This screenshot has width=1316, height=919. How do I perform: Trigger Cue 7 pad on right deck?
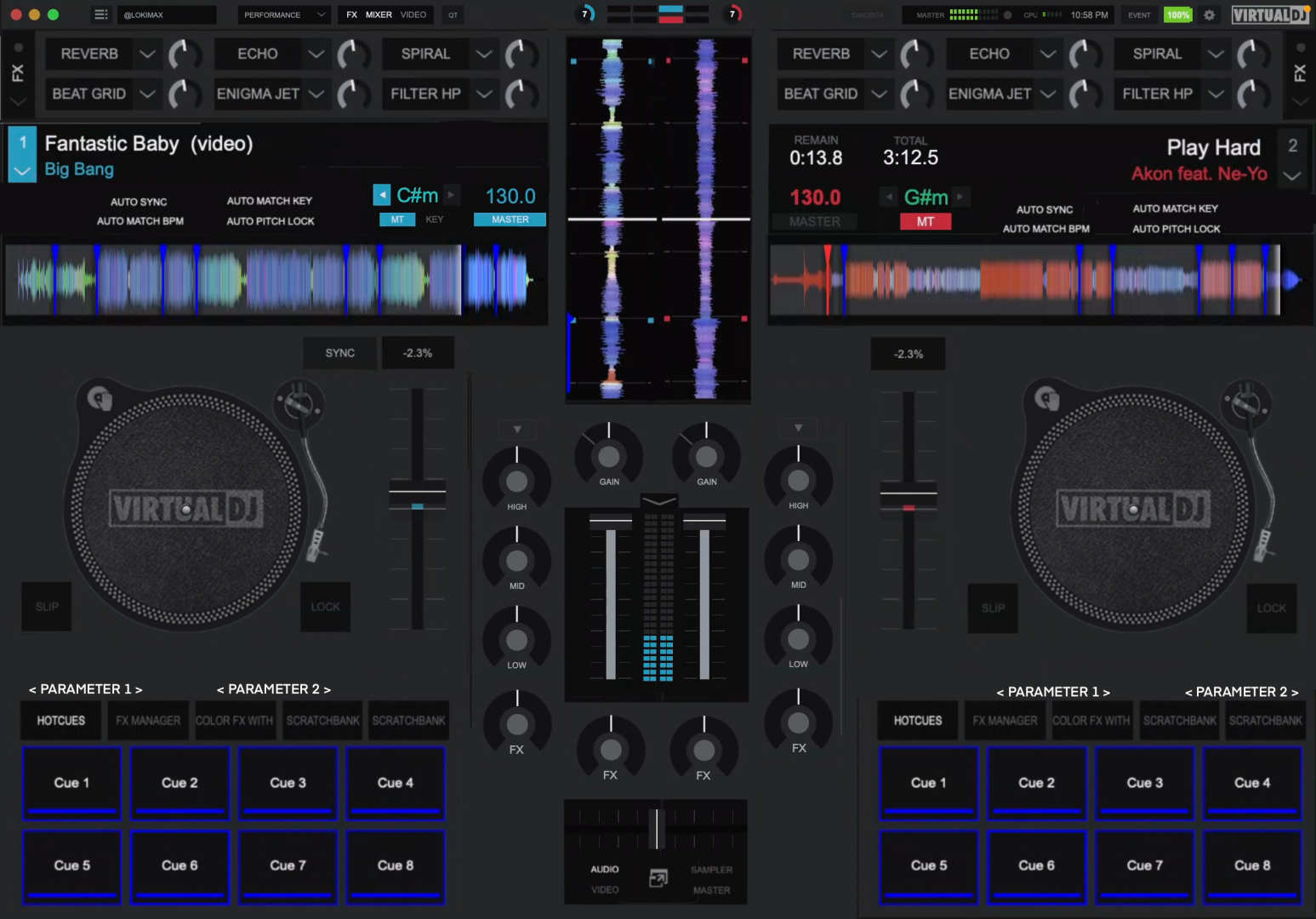[1144, 865]
